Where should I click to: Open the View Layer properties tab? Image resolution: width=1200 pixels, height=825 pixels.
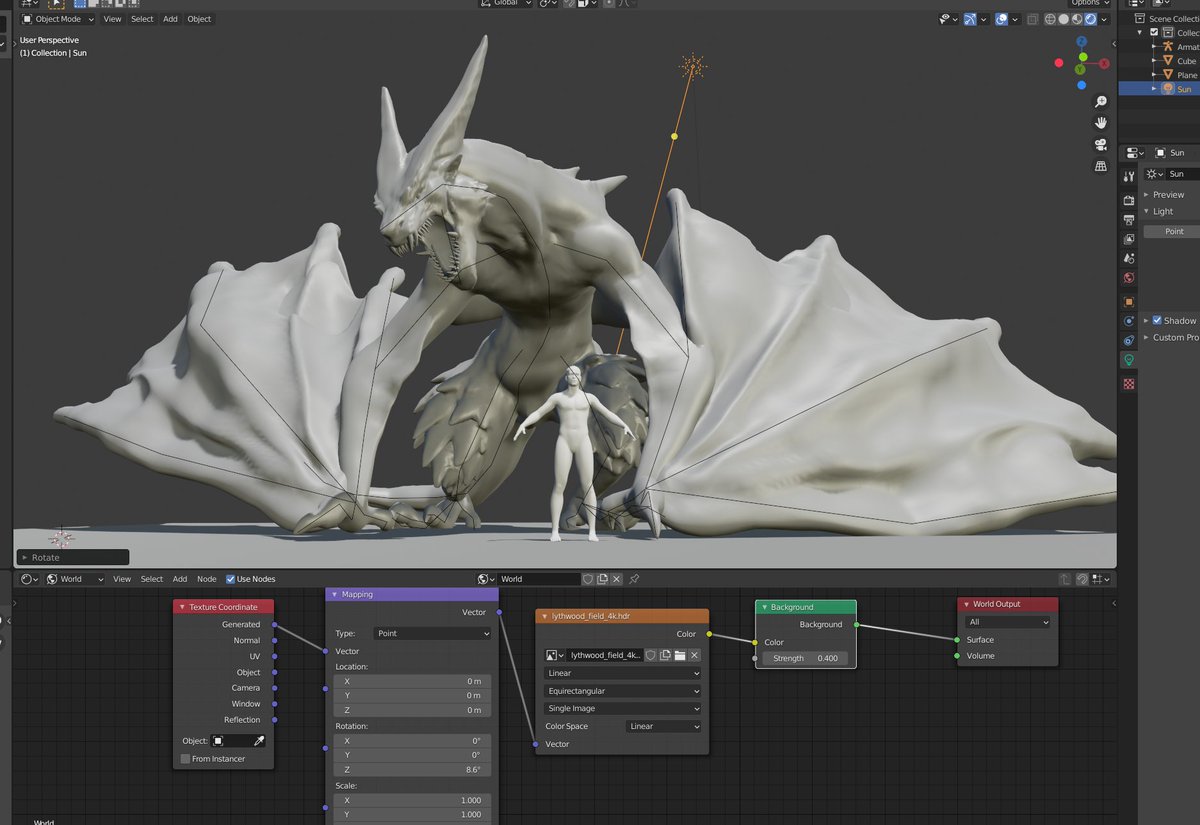click(x=1129, y=239)
